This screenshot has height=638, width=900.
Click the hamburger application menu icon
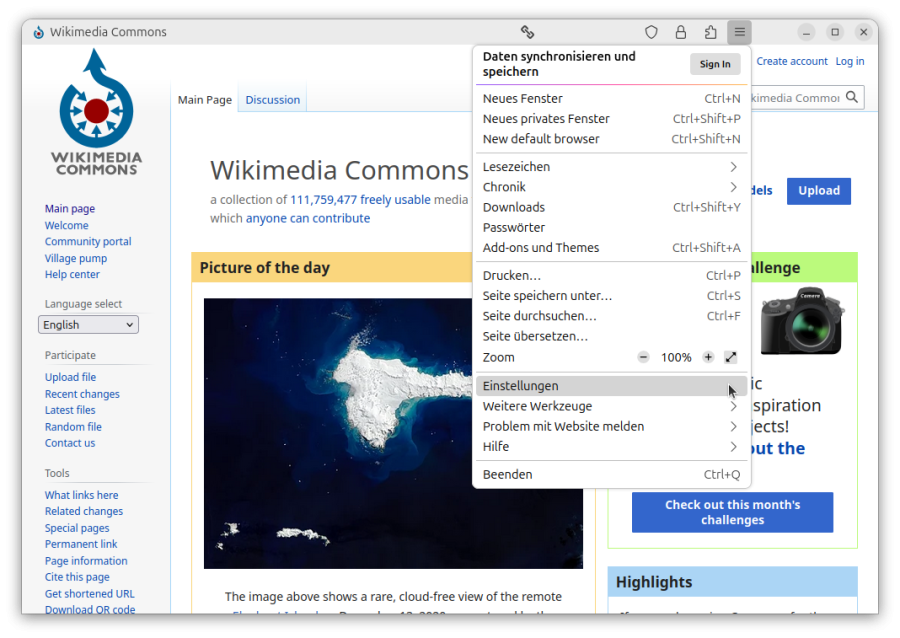click(x=739, y=32)
